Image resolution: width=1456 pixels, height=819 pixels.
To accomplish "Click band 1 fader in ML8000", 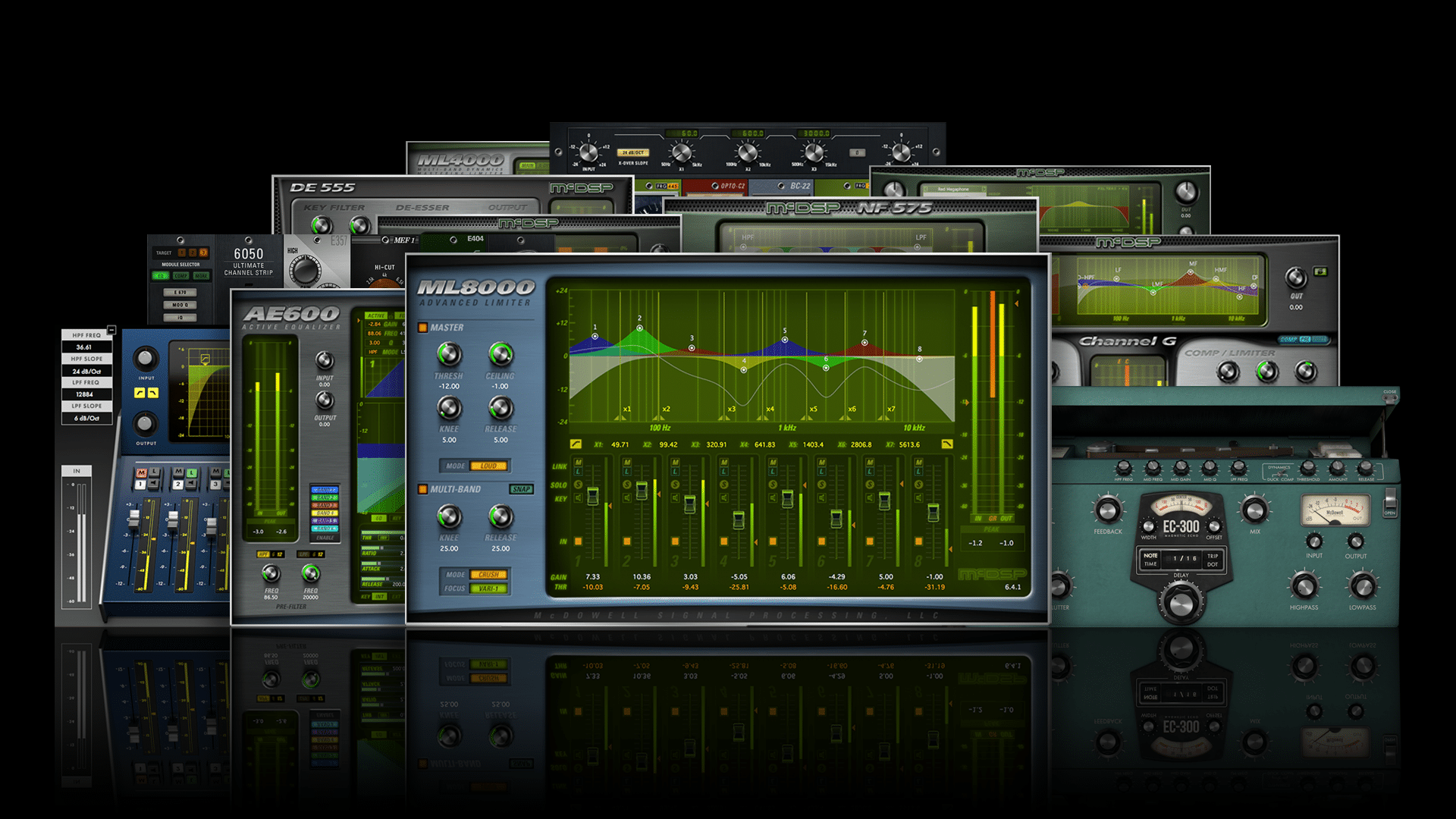I will (593, 496).
